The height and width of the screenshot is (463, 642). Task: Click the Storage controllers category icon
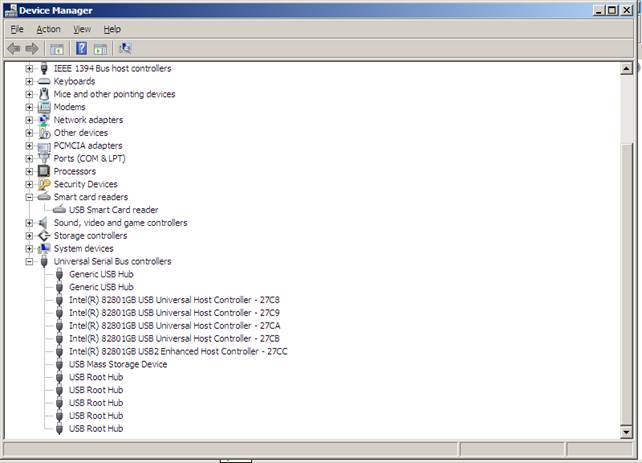point(44,236)
